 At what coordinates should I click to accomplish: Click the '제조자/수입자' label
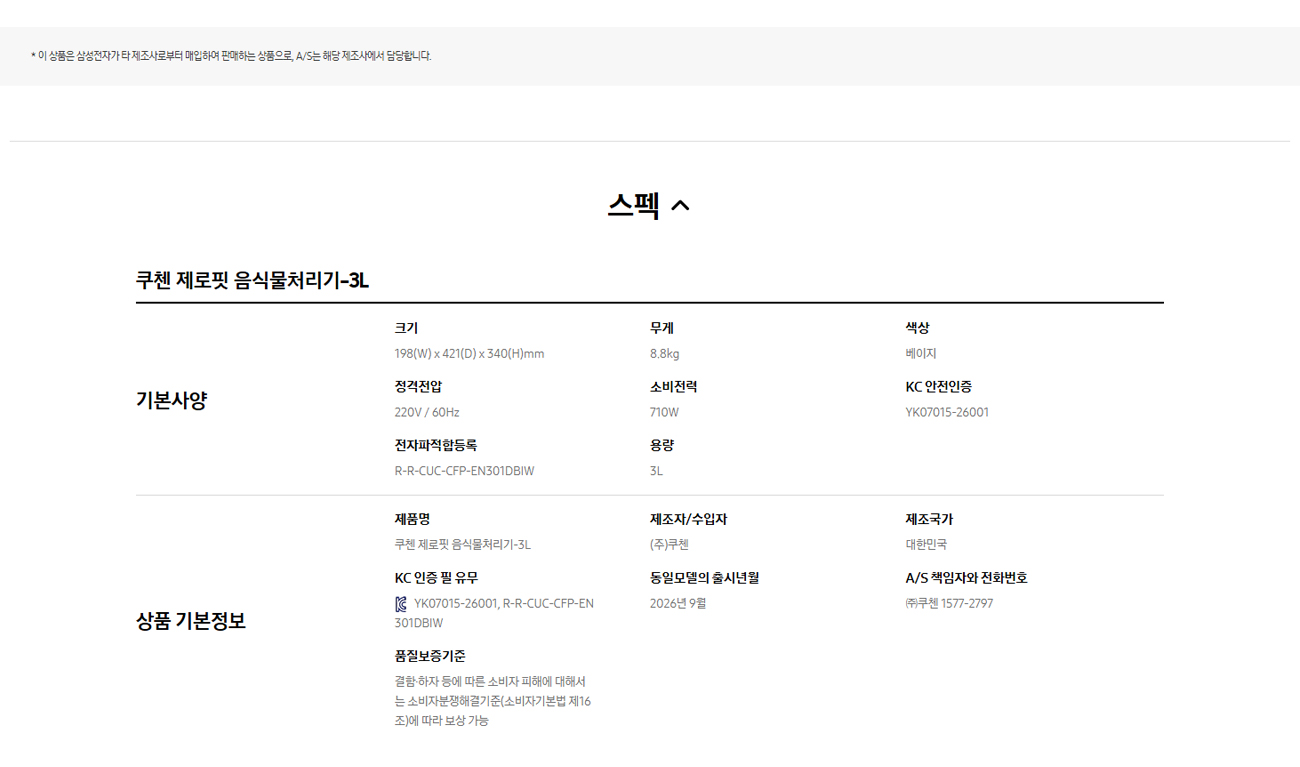[x=689, y=520]
